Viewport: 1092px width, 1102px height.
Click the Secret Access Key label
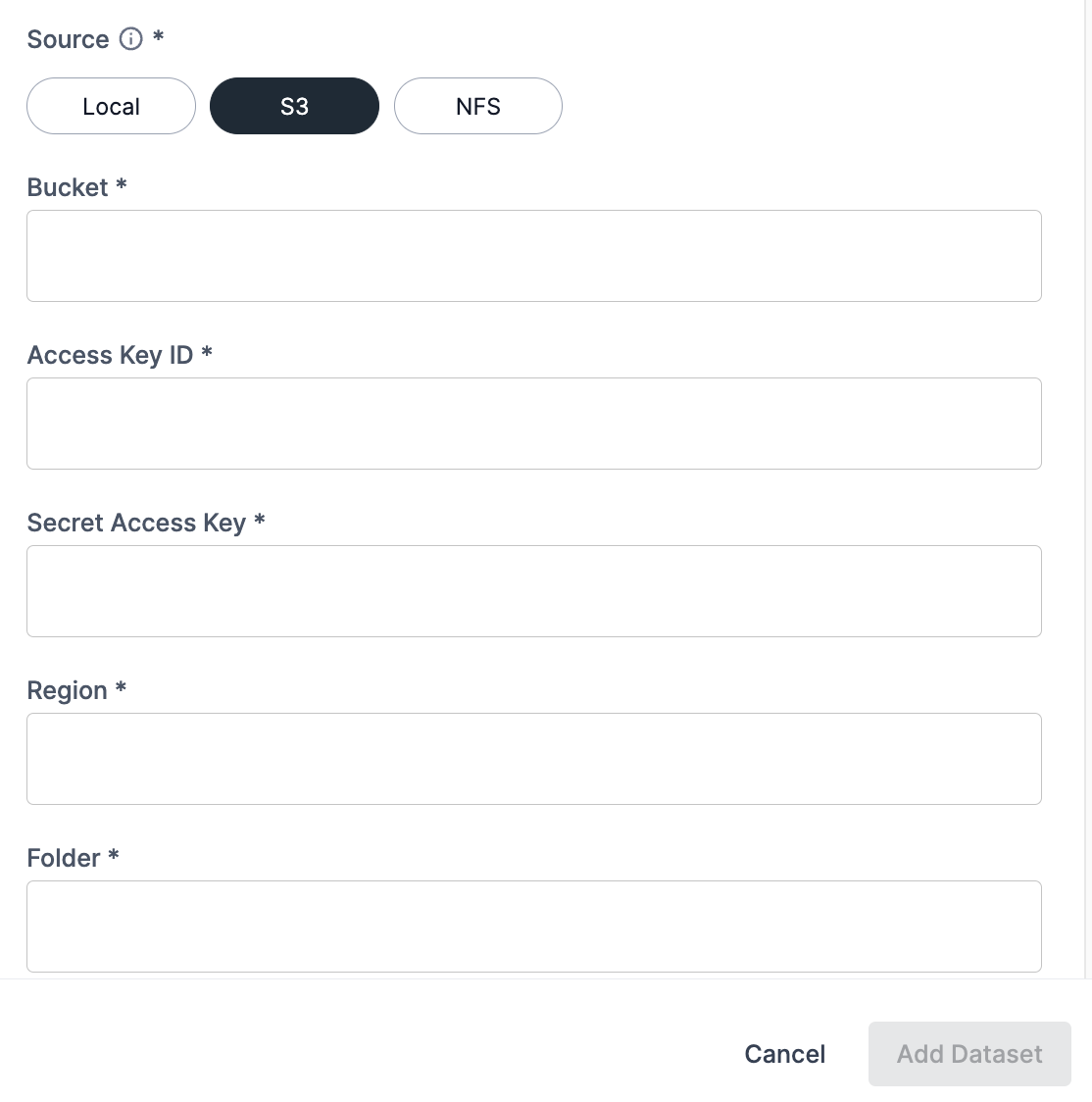click(x=136, y=523)
